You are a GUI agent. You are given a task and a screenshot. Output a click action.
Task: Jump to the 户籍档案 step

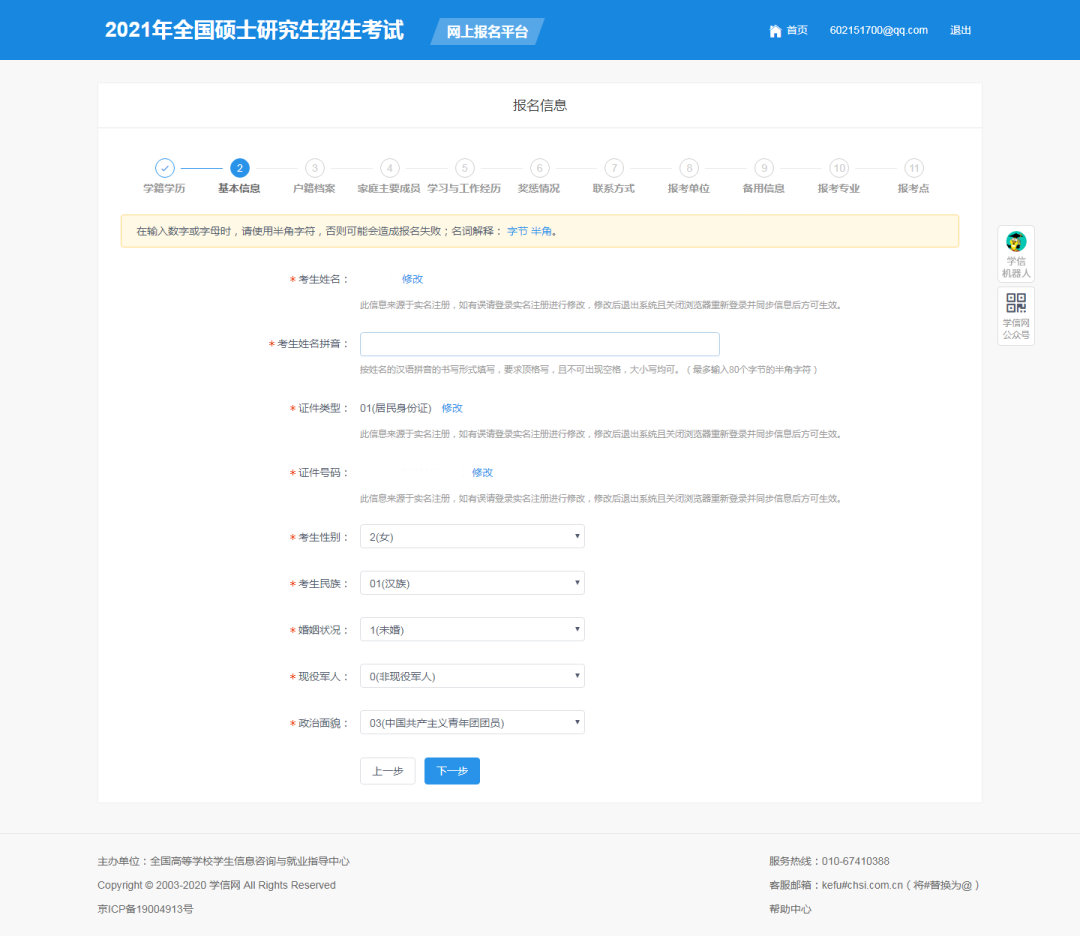coord(313,168)
